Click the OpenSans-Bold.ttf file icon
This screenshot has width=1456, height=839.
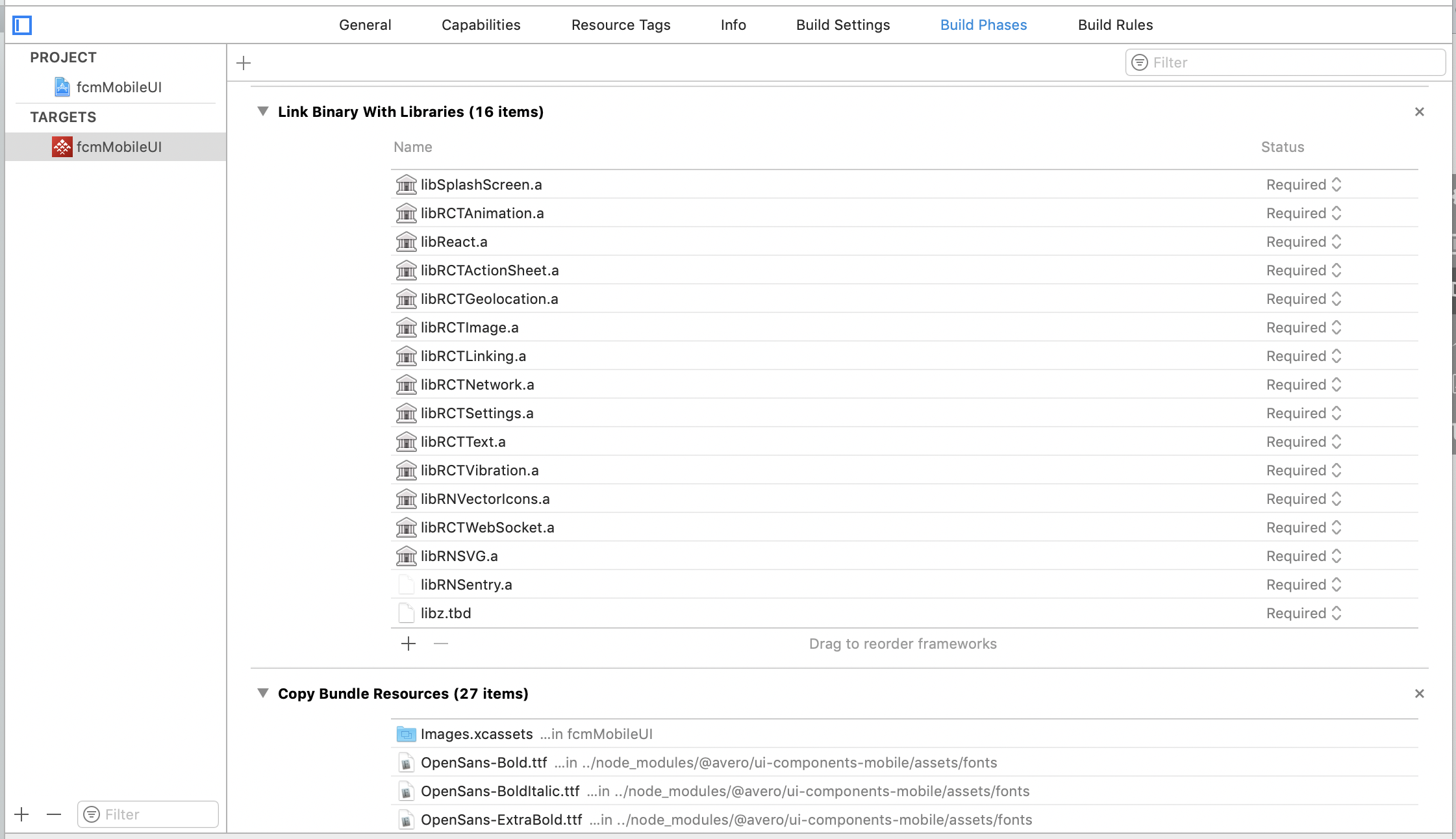pos(407,763)
